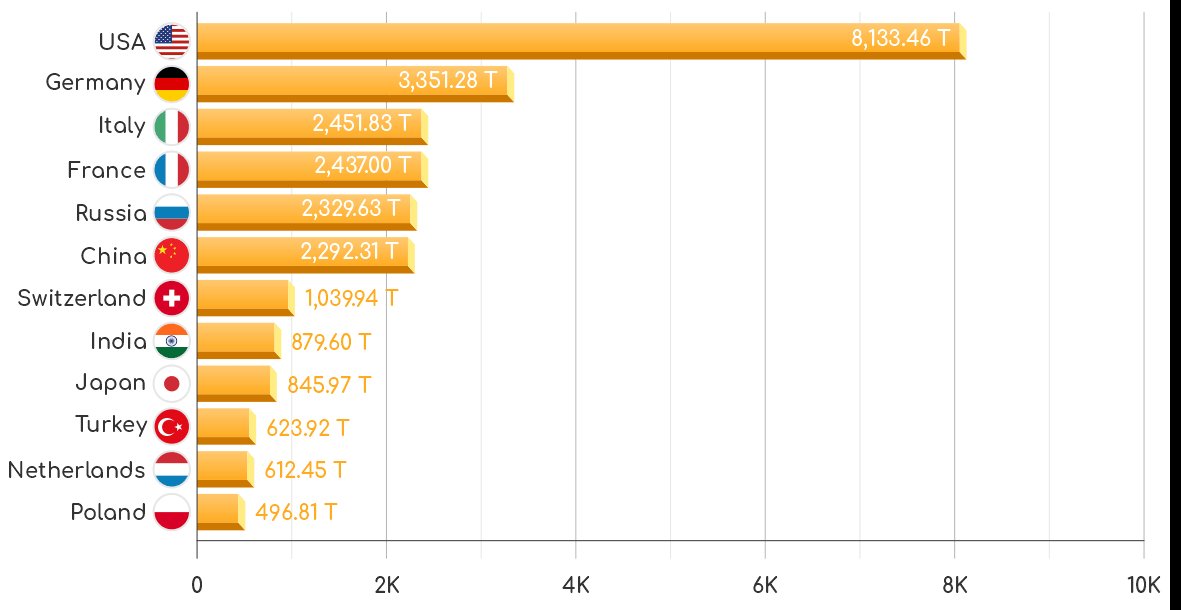The height and width of the screenshot is (610, 1181).
Task: Select the Italy flag icon
Action: (x=172, y=127)
